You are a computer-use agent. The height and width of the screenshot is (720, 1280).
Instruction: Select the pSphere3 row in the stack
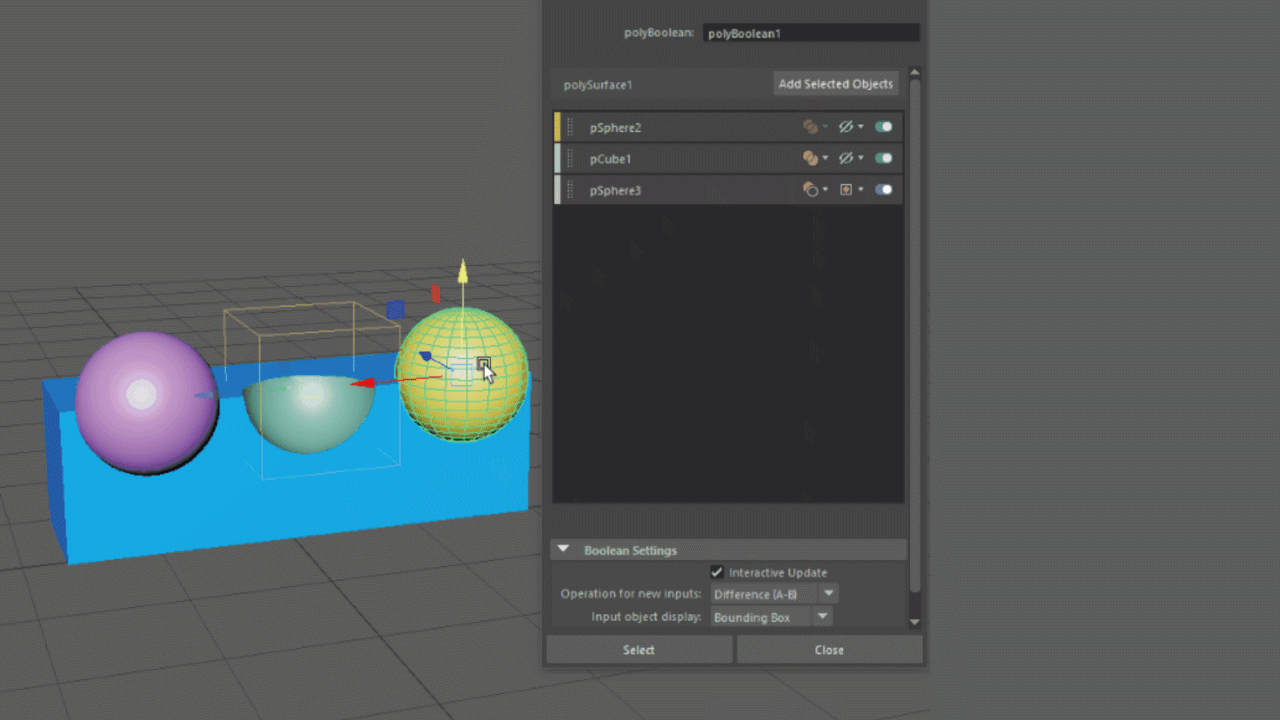click(728, 189)
